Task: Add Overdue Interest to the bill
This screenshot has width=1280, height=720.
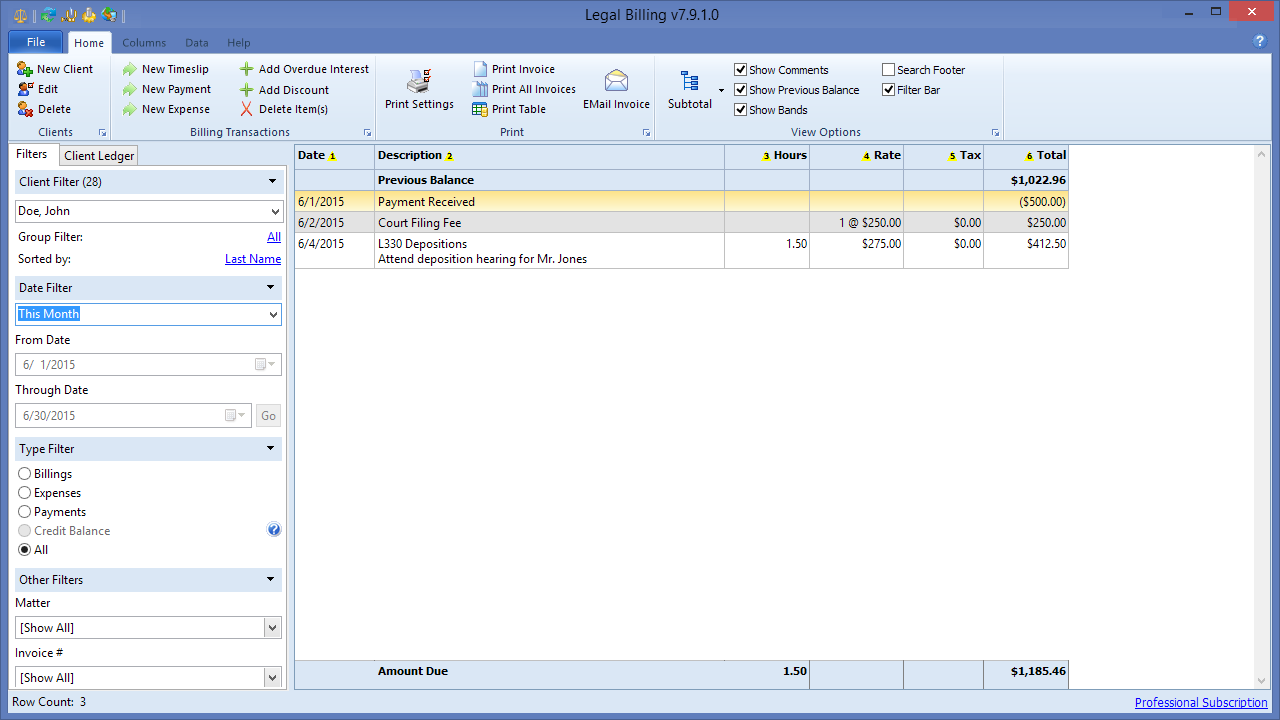Action: pos(304,69)
